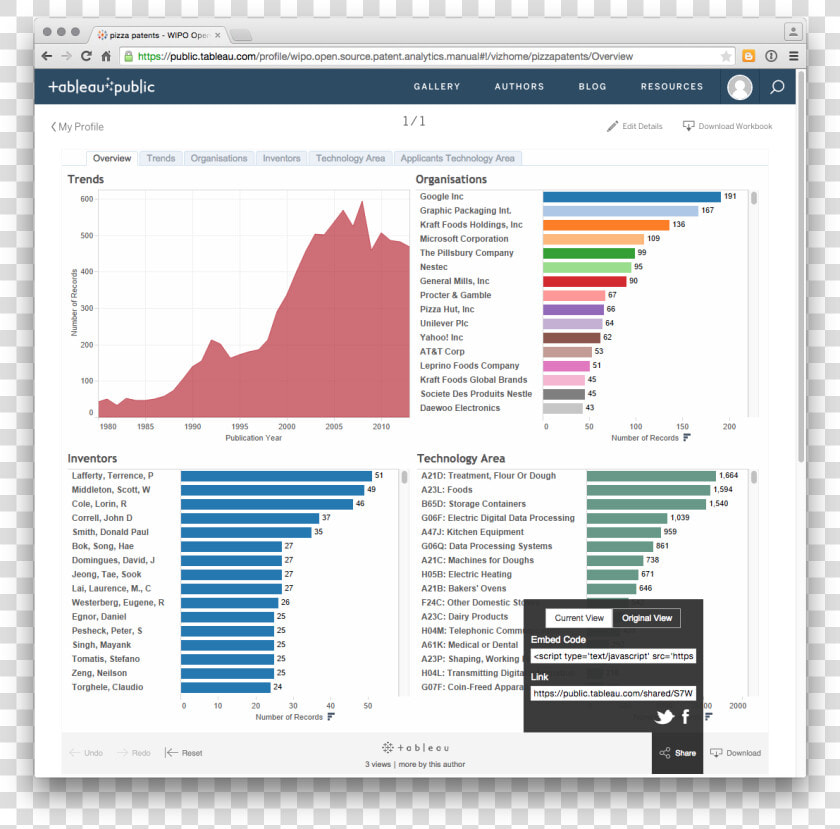Click the green padlock site security icon
840x829 pixels.
click(129, 56)
